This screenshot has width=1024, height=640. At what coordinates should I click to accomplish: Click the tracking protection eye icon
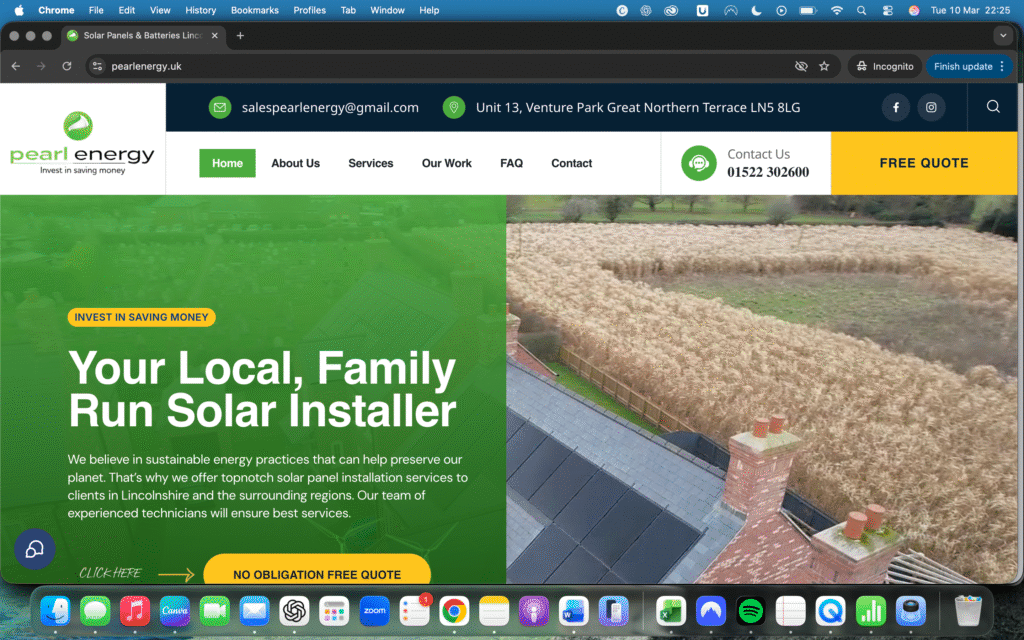click(800, 66)
